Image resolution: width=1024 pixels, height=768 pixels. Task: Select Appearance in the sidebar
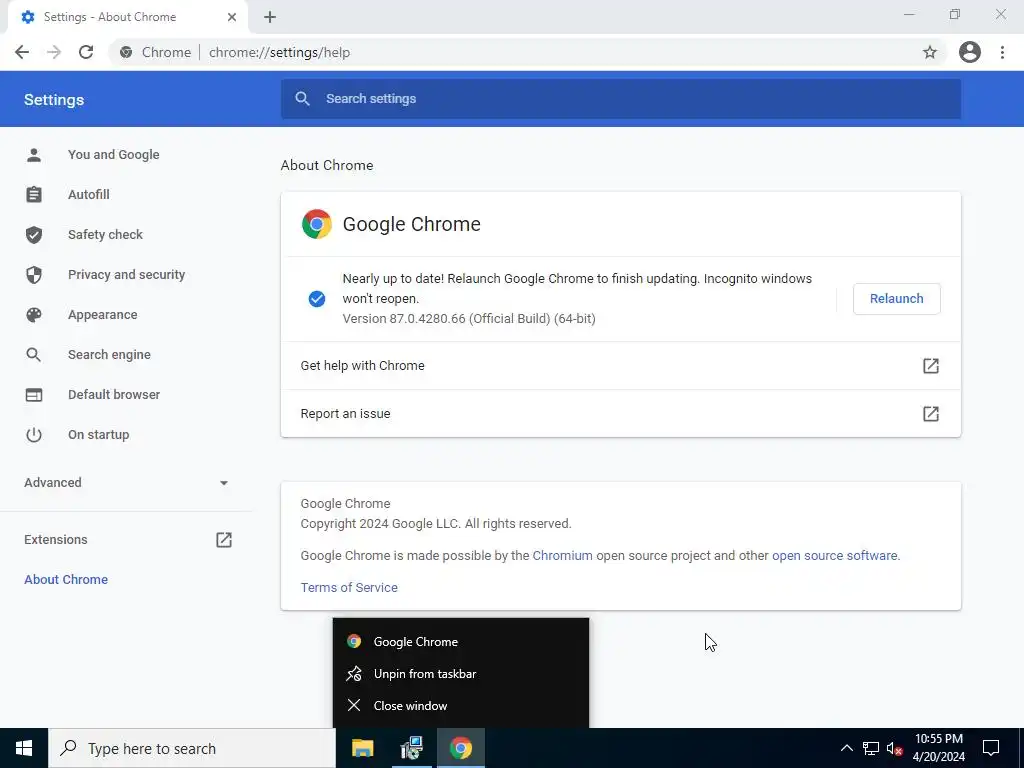click(103, 315)
